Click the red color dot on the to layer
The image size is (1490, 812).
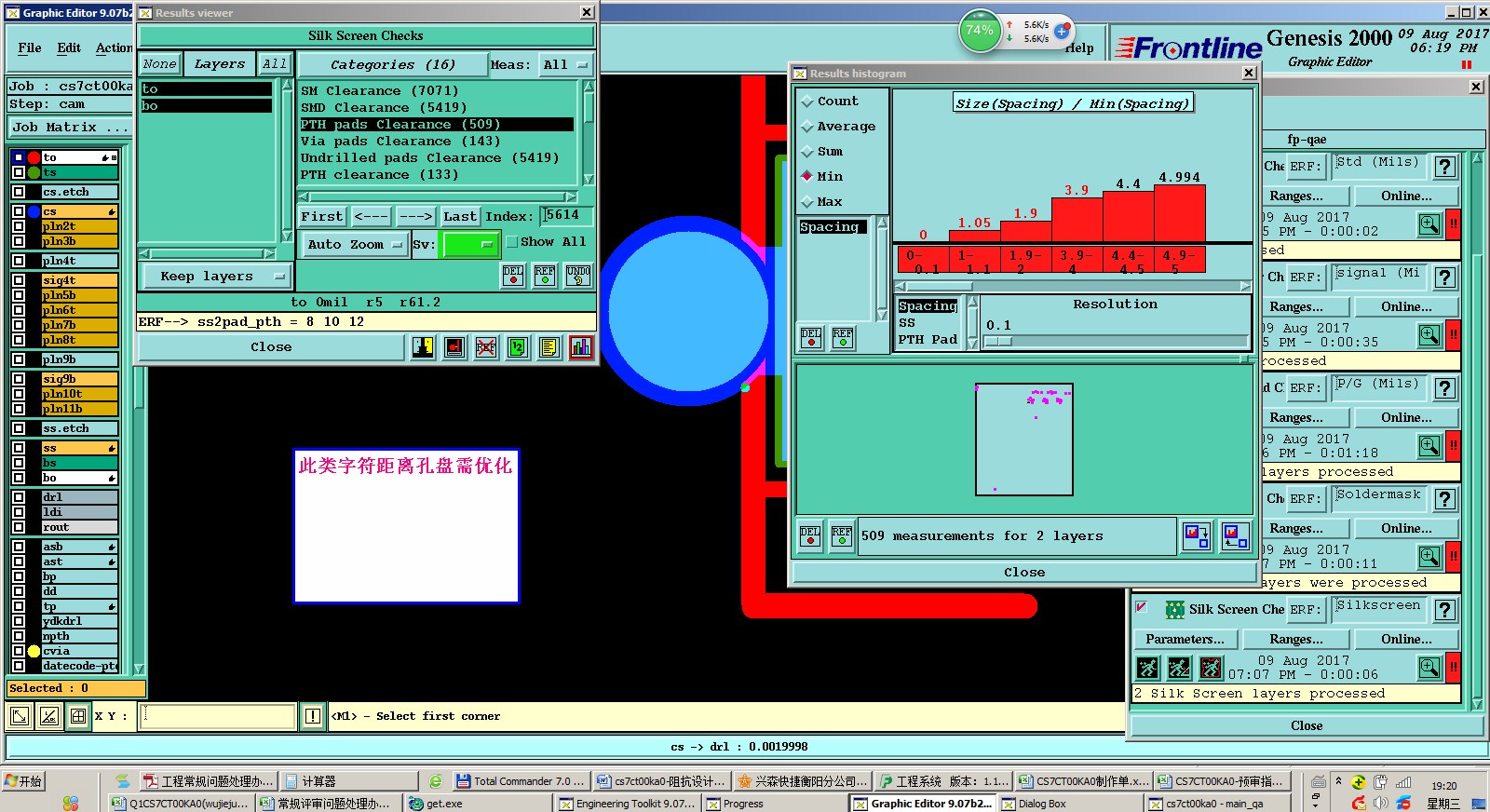tap(34, 157)
